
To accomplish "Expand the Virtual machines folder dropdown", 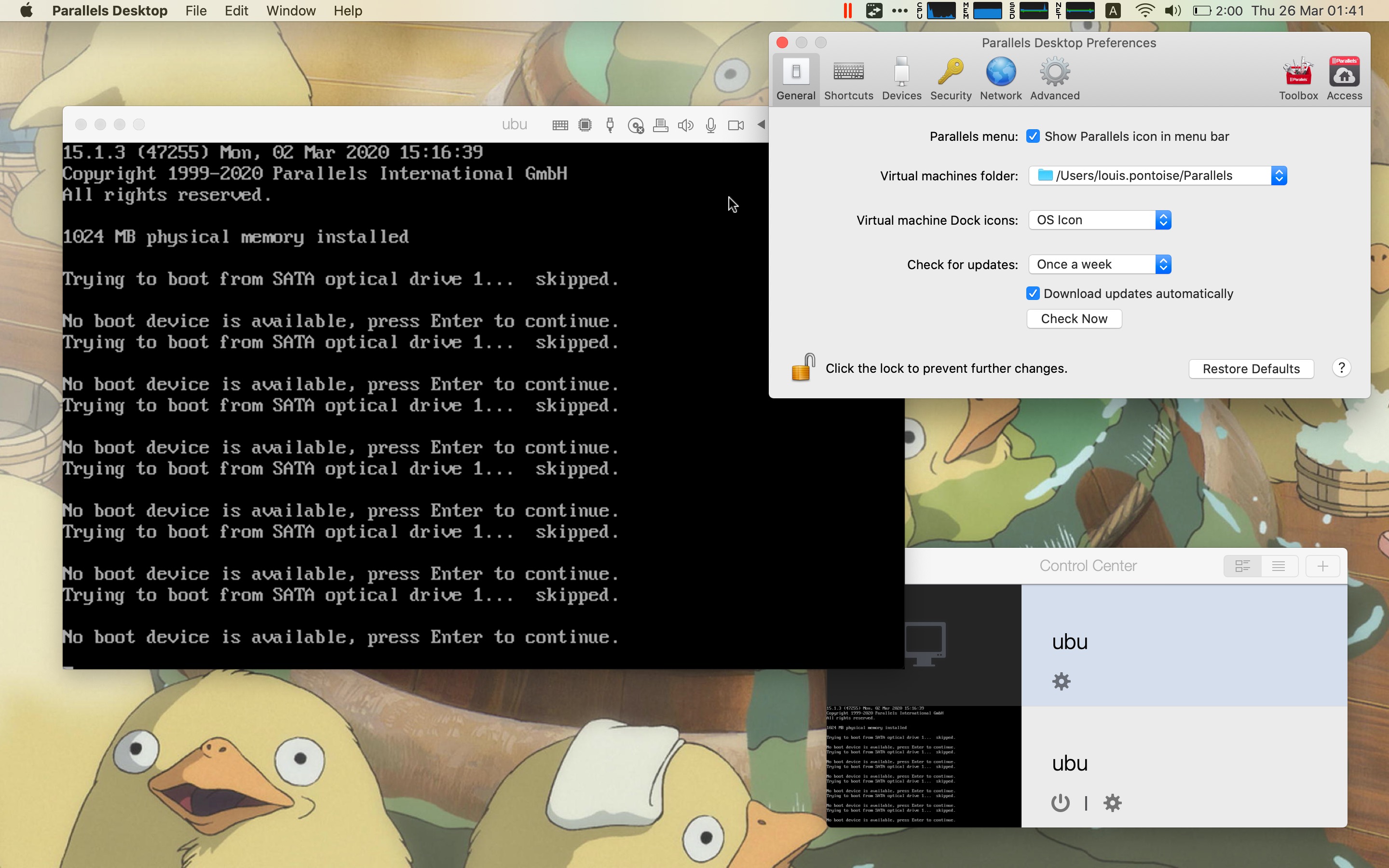I will tap(1157, 176).
